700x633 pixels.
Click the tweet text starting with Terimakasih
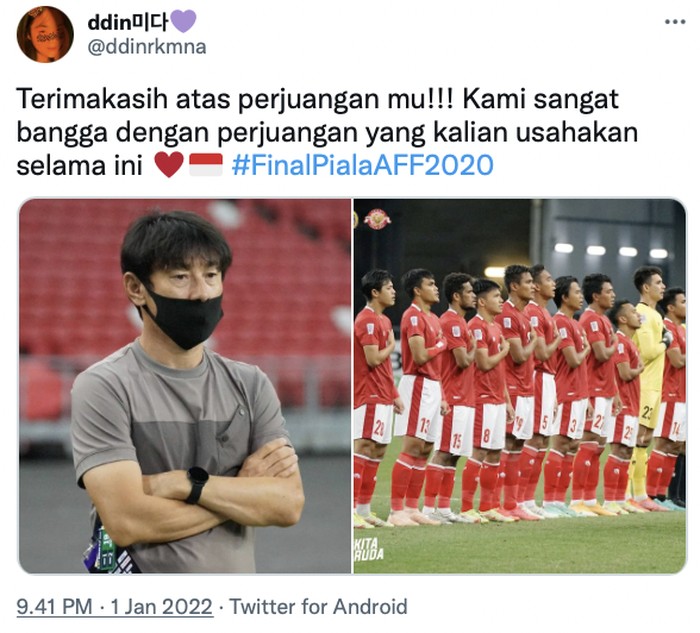(x=327, y=132)
